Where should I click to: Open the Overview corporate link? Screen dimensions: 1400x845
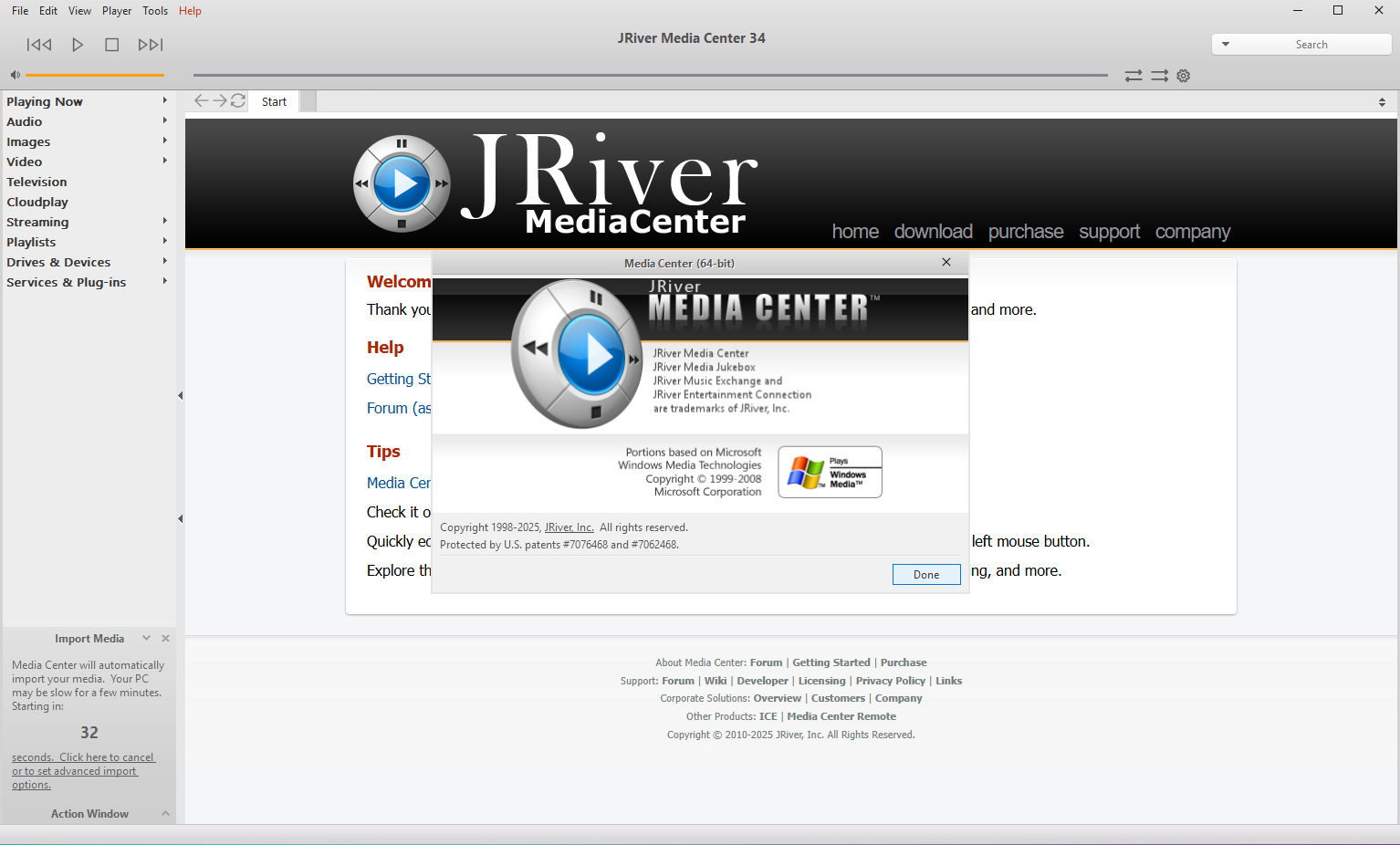pos(777,698)
